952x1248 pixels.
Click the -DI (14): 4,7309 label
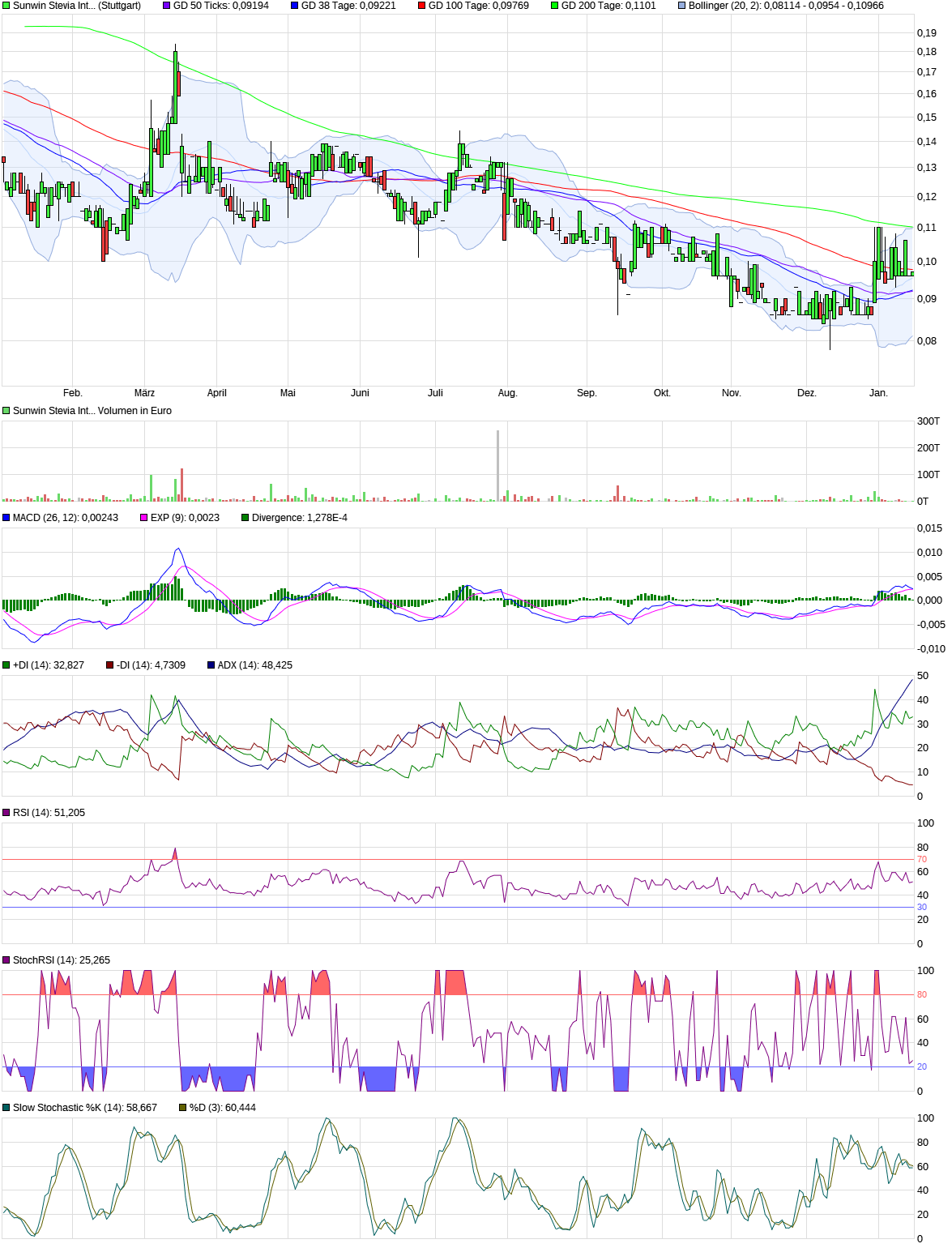coord(151,665)
